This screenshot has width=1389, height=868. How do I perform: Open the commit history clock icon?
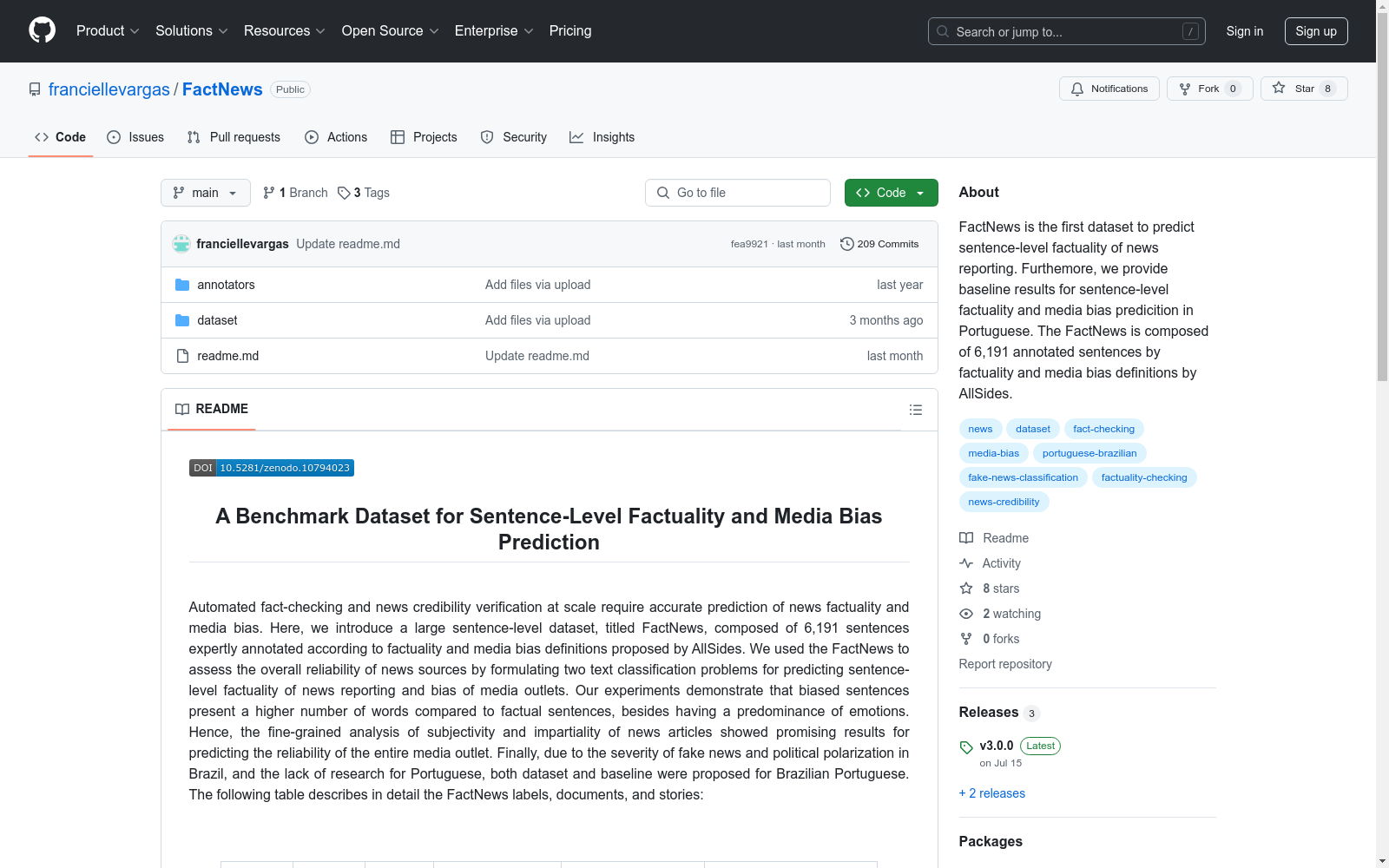(x=847, y=244)
